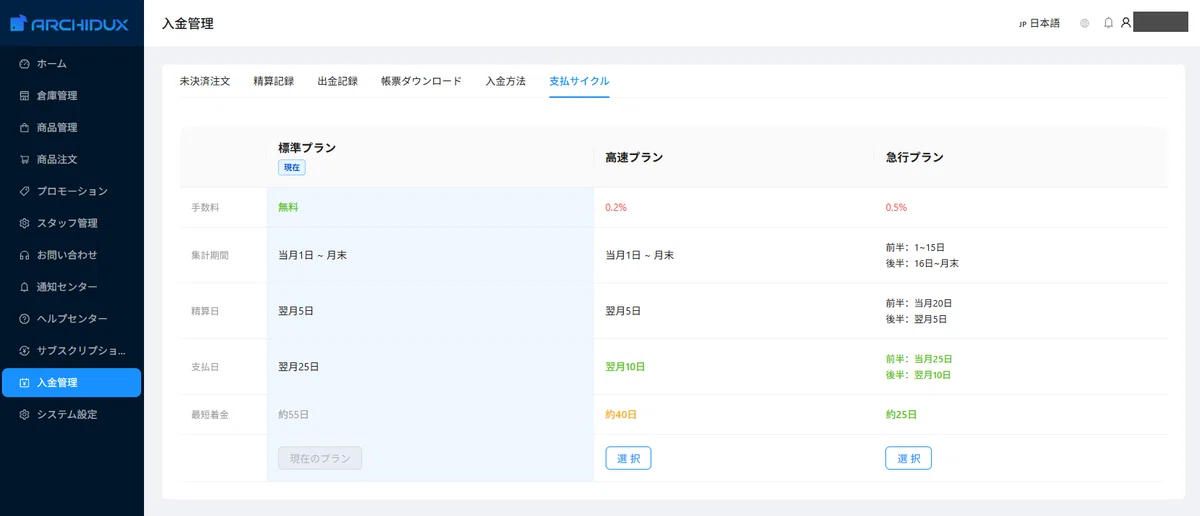The height and width of the screenshot is (516, 1200).
Task: Open ヘルプセンター
Action: click(x=72, y=319)
